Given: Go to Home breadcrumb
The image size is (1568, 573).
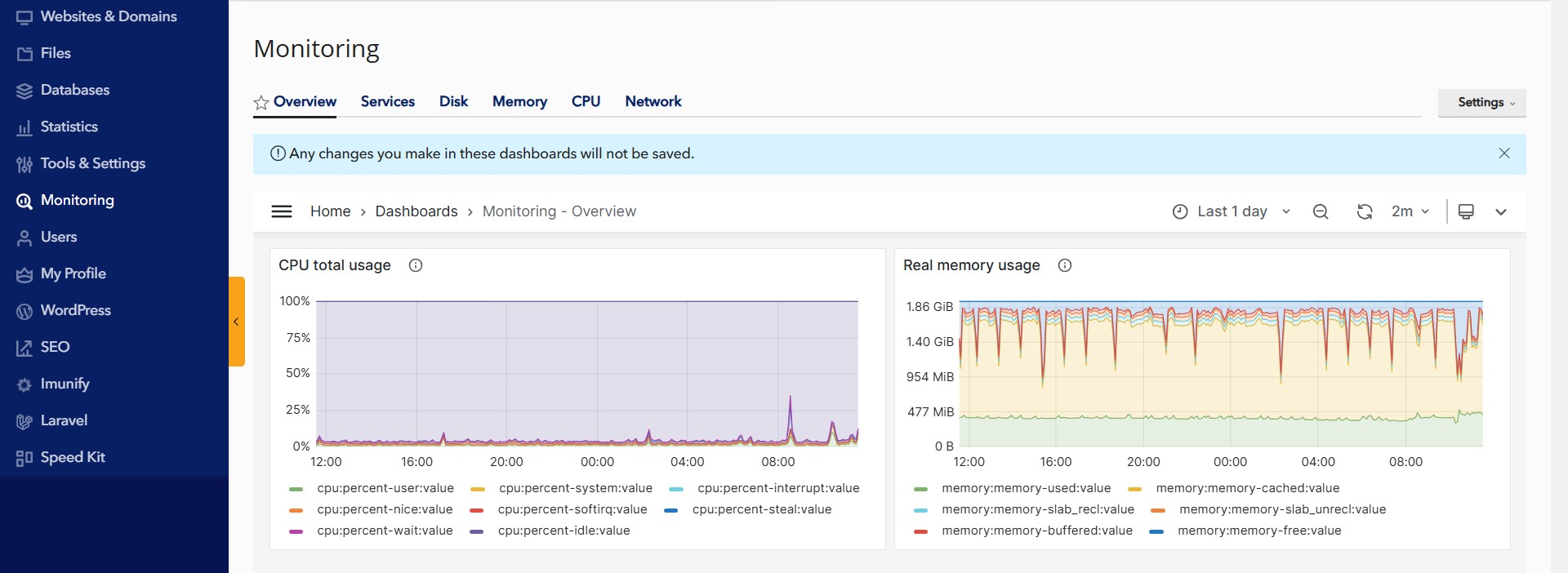Looking at the screenshot, I should [331, 211].
